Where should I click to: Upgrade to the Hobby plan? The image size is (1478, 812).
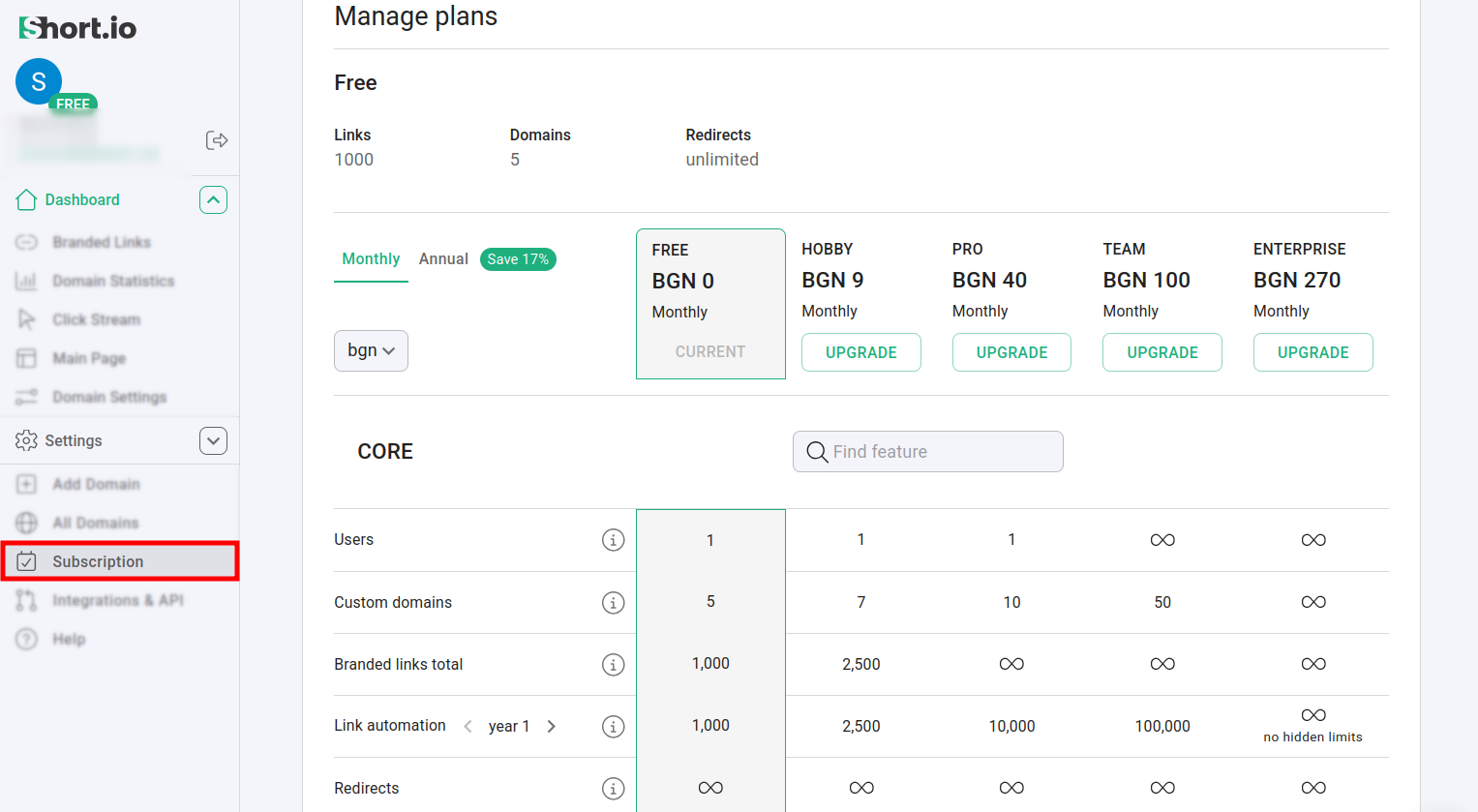point(860,352)
